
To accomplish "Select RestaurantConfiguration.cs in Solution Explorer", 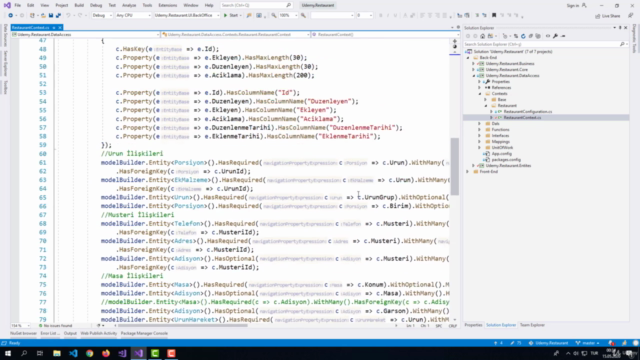I will 527,111.
